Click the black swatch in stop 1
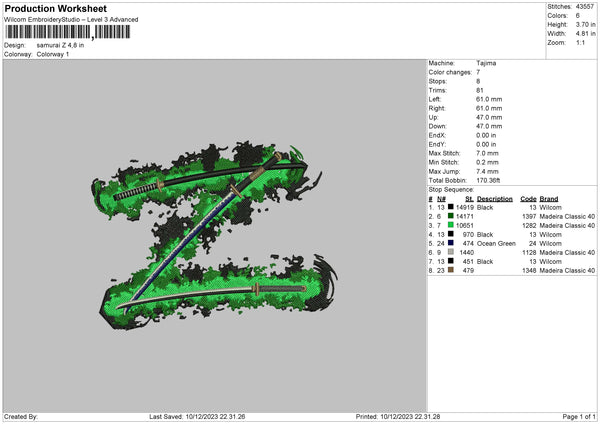 click(452, 207)
